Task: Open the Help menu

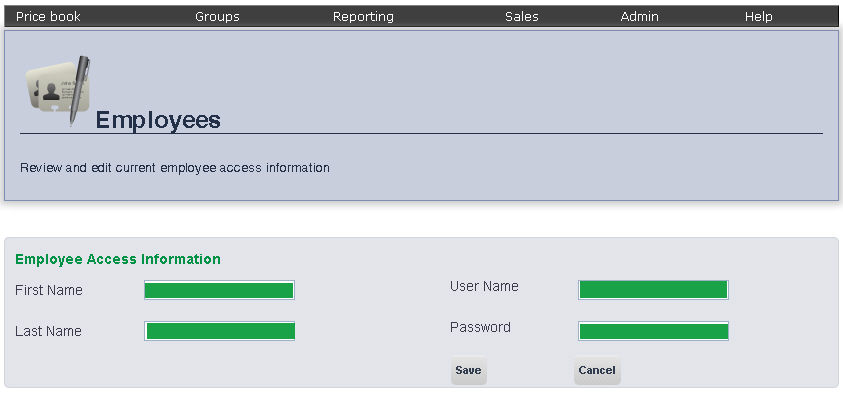Action: pyautogui.click(x=759, y=17)
